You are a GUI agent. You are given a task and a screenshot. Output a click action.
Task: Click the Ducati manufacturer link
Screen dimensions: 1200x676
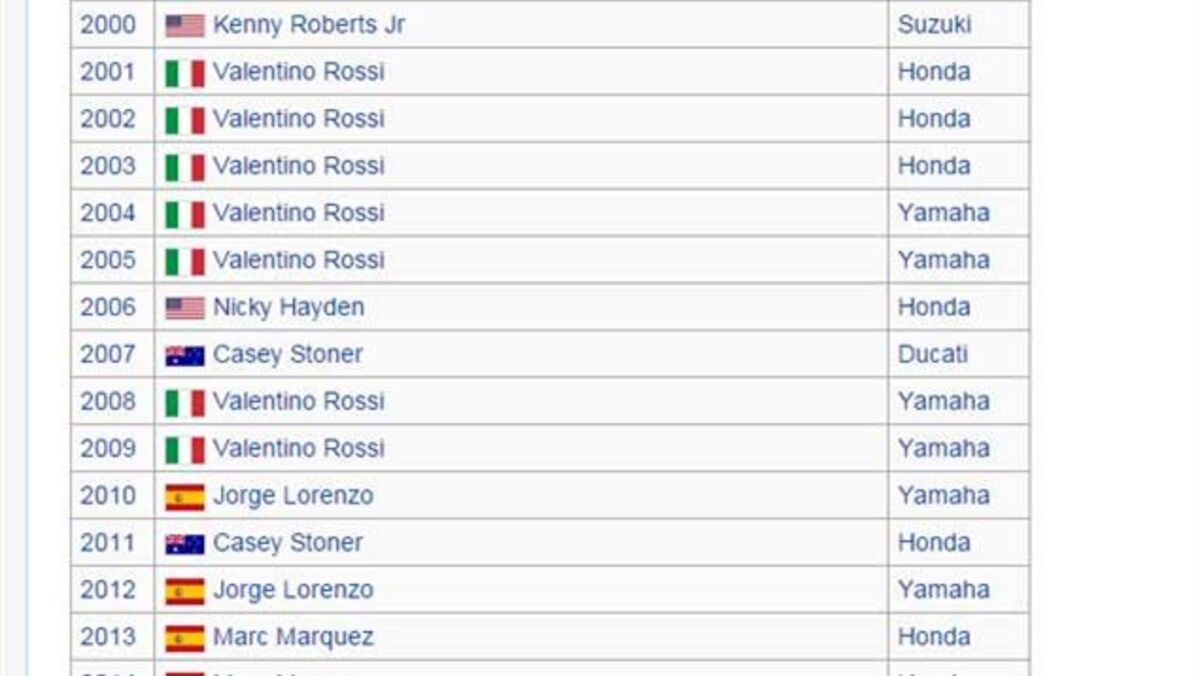[x=932, y=354]
